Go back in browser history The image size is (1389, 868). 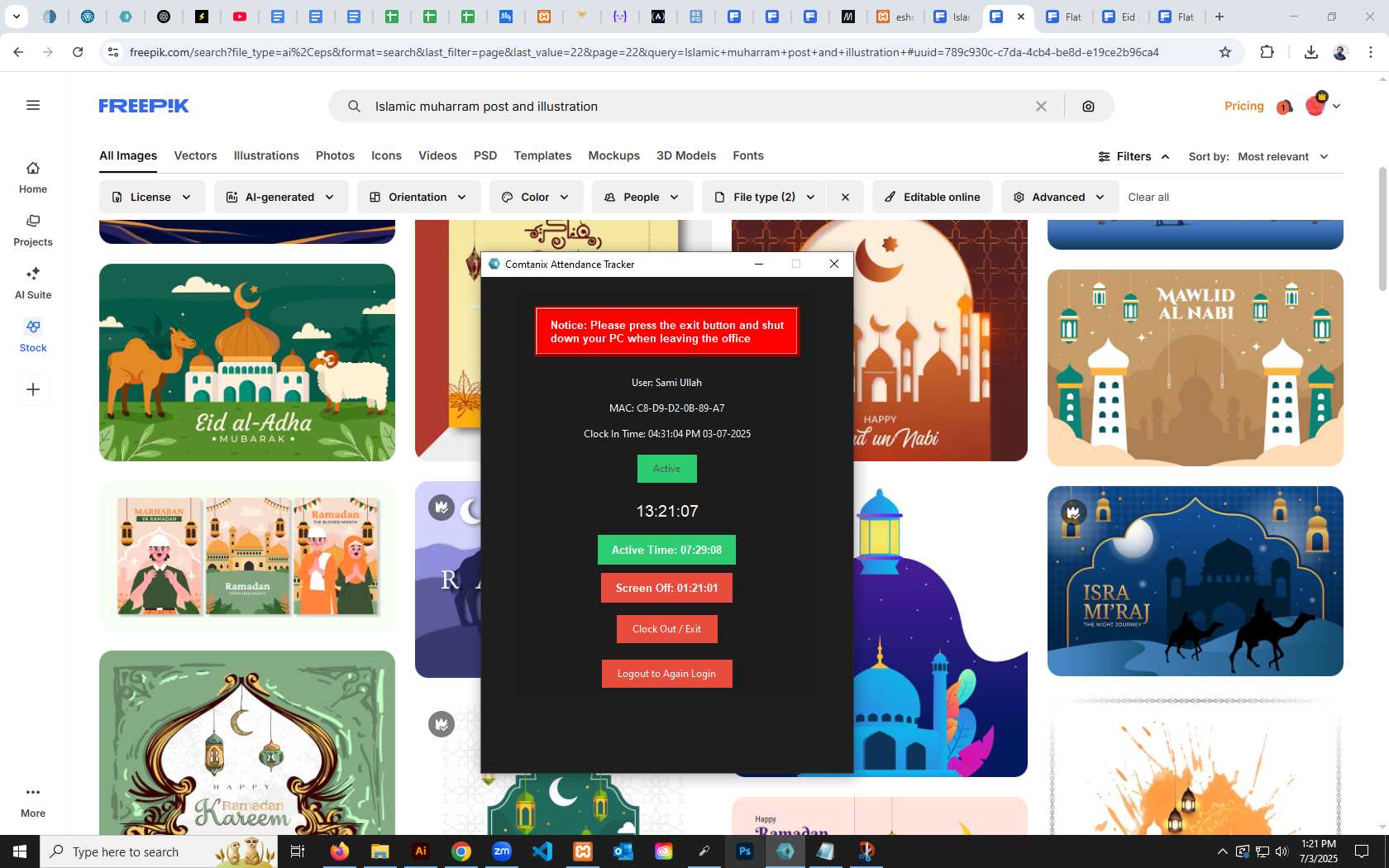point(18,52)
